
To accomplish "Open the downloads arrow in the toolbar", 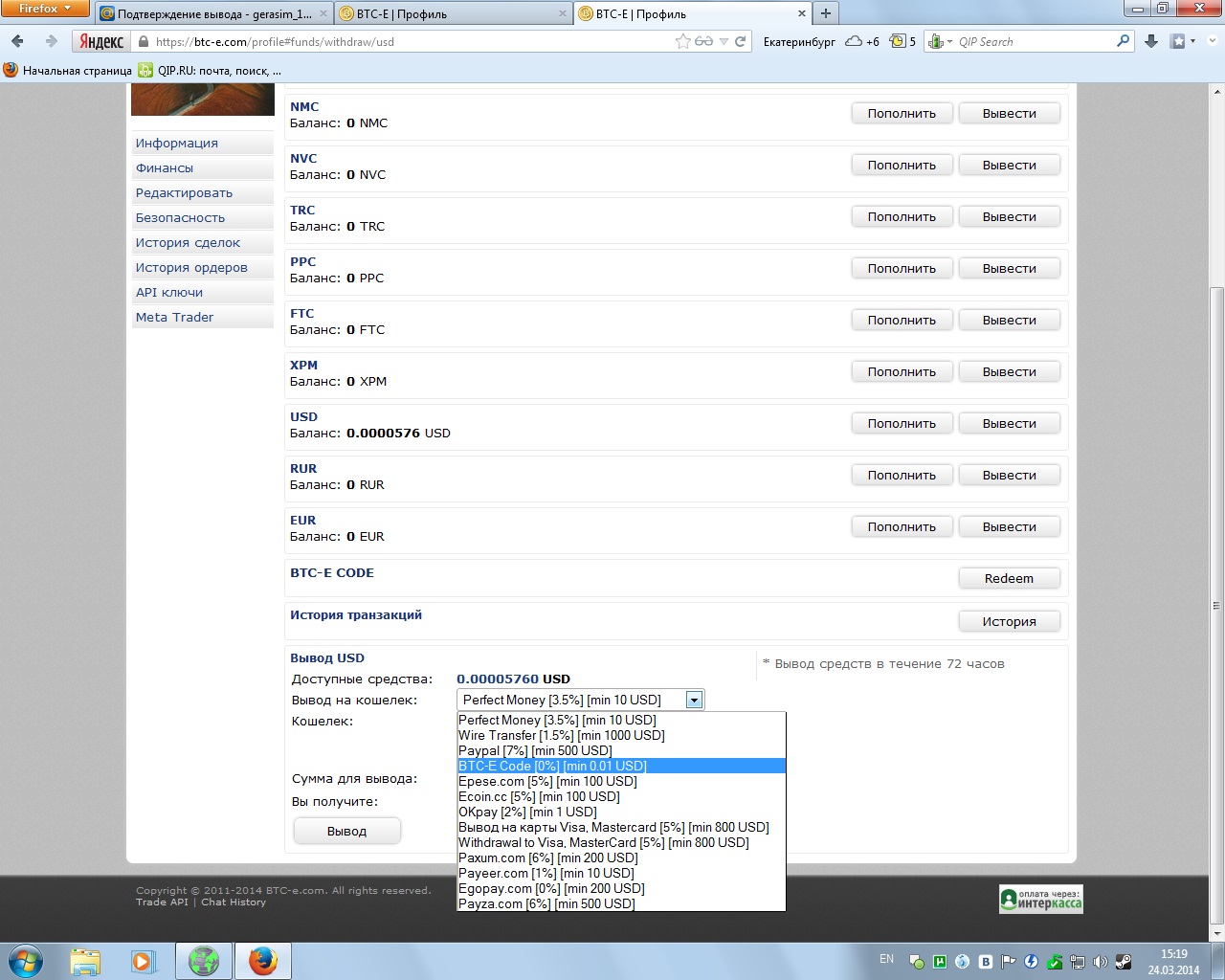I will pos(1151,41).
